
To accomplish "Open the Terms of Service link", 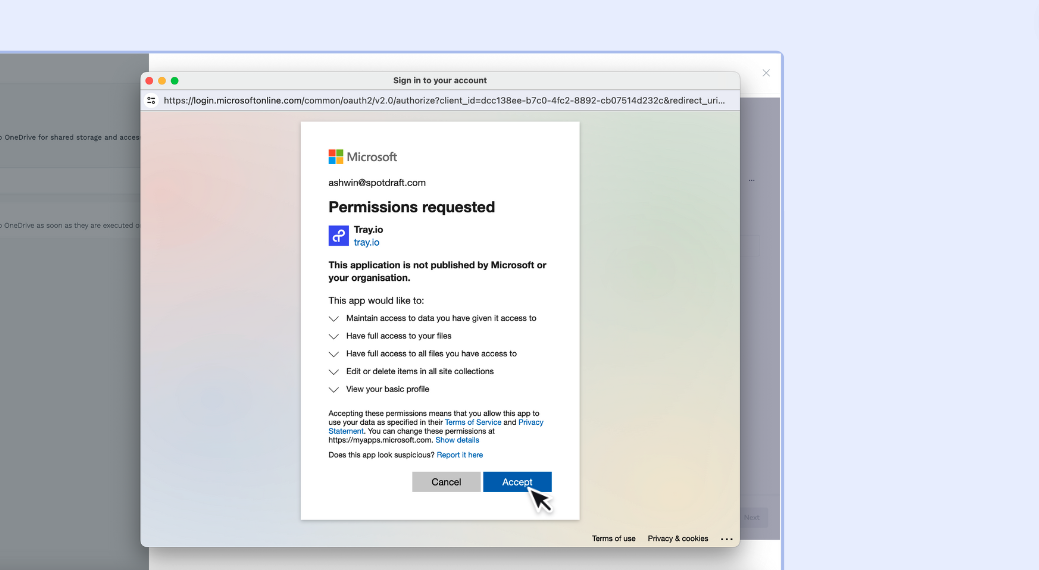I will click(473, 422).
